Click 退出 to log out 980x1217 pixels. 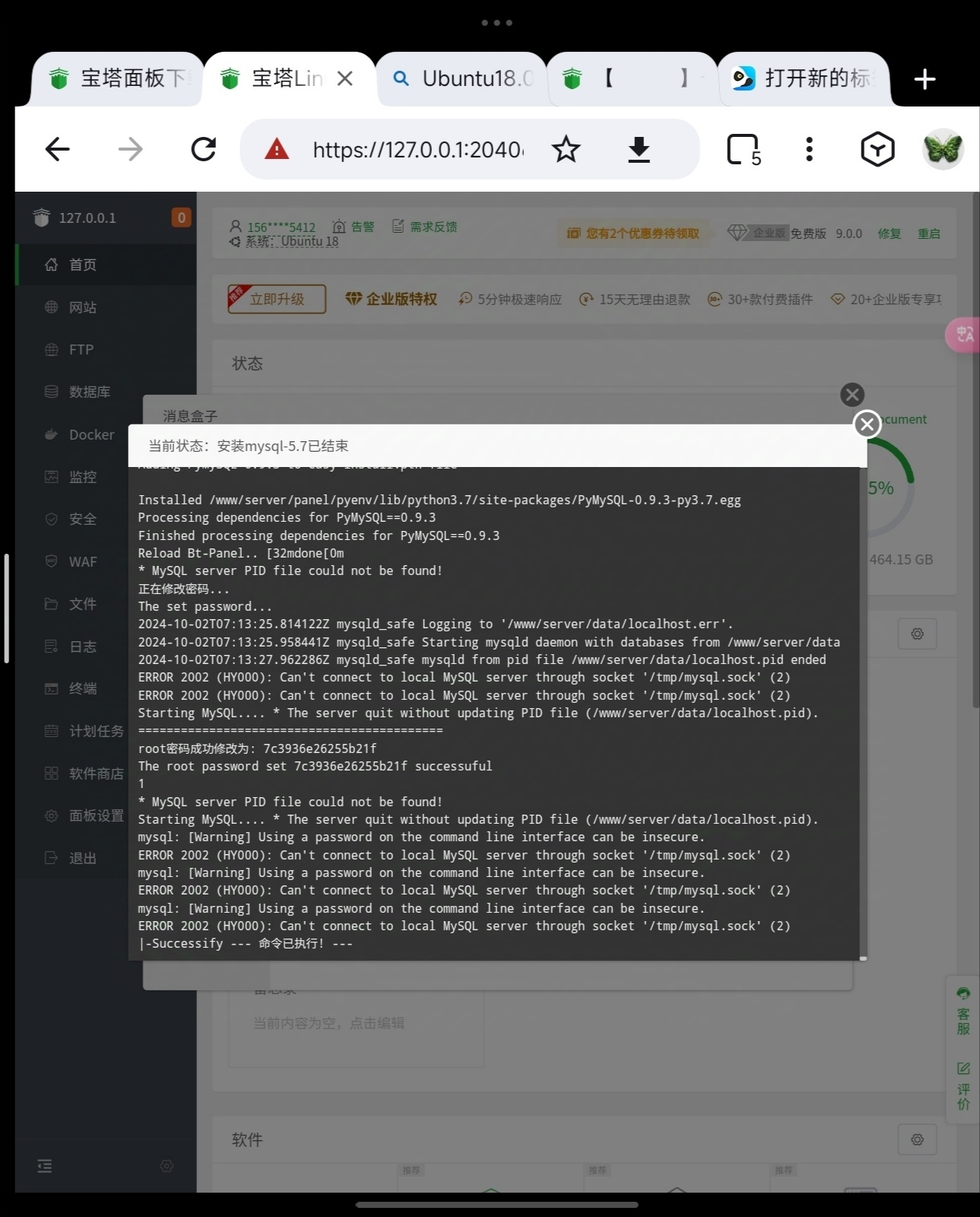82,858
